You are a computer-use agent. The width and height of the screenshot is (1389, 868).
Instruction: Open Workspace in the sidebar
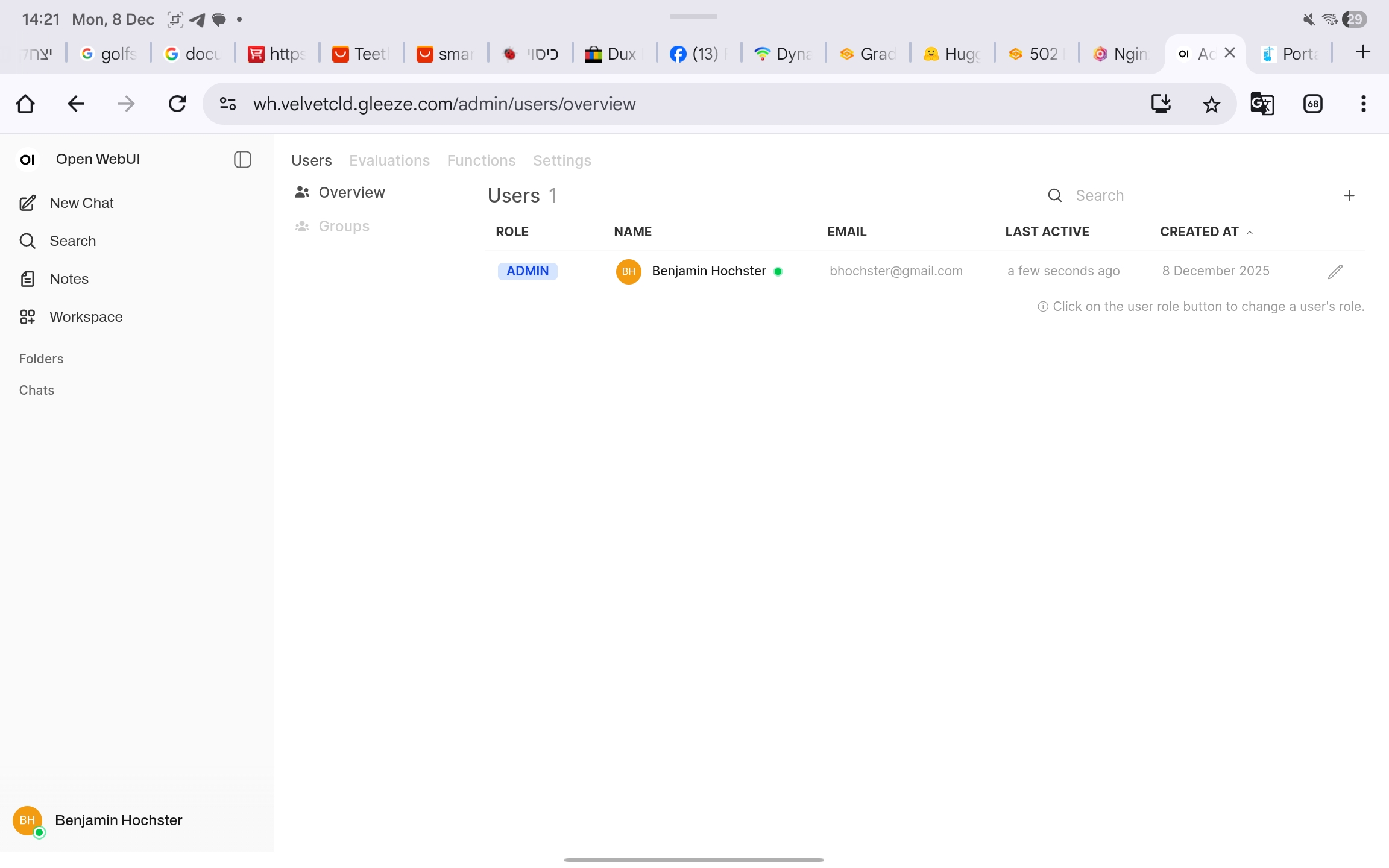click(x=86, y=317)
